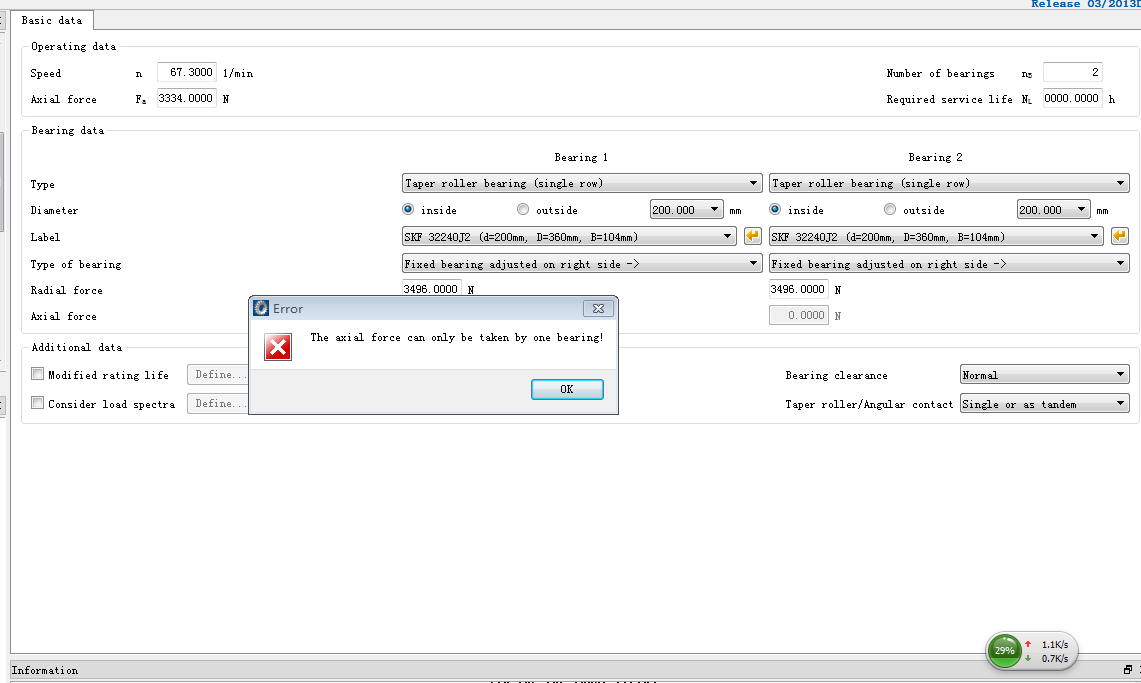Click the Bearing 2 yellow arrow search icon

click(1119, 236)
